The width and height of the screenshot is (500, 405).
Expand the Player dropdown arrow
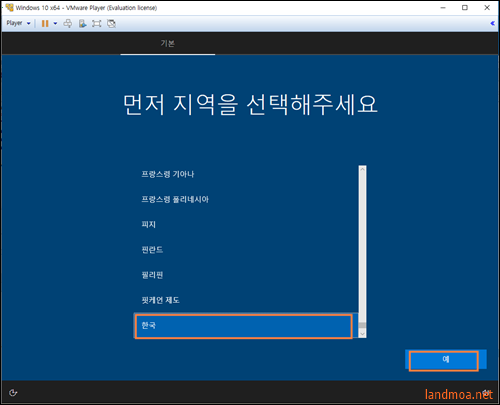(29, 23)
